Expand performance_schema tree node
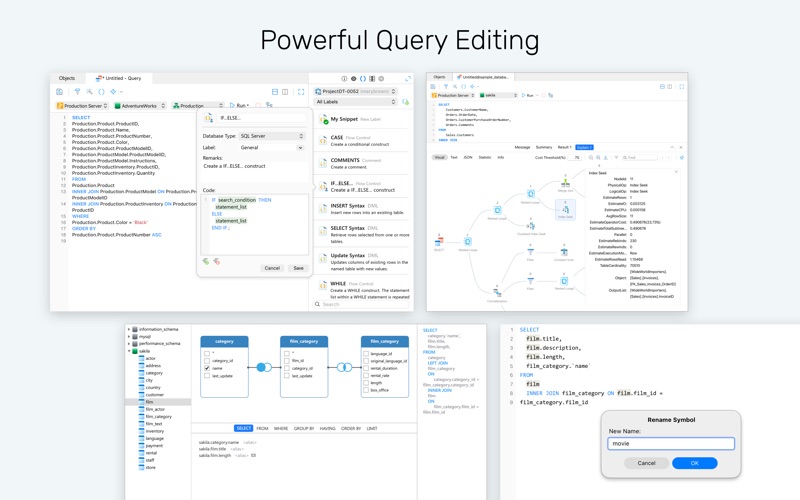 (129, 343)
